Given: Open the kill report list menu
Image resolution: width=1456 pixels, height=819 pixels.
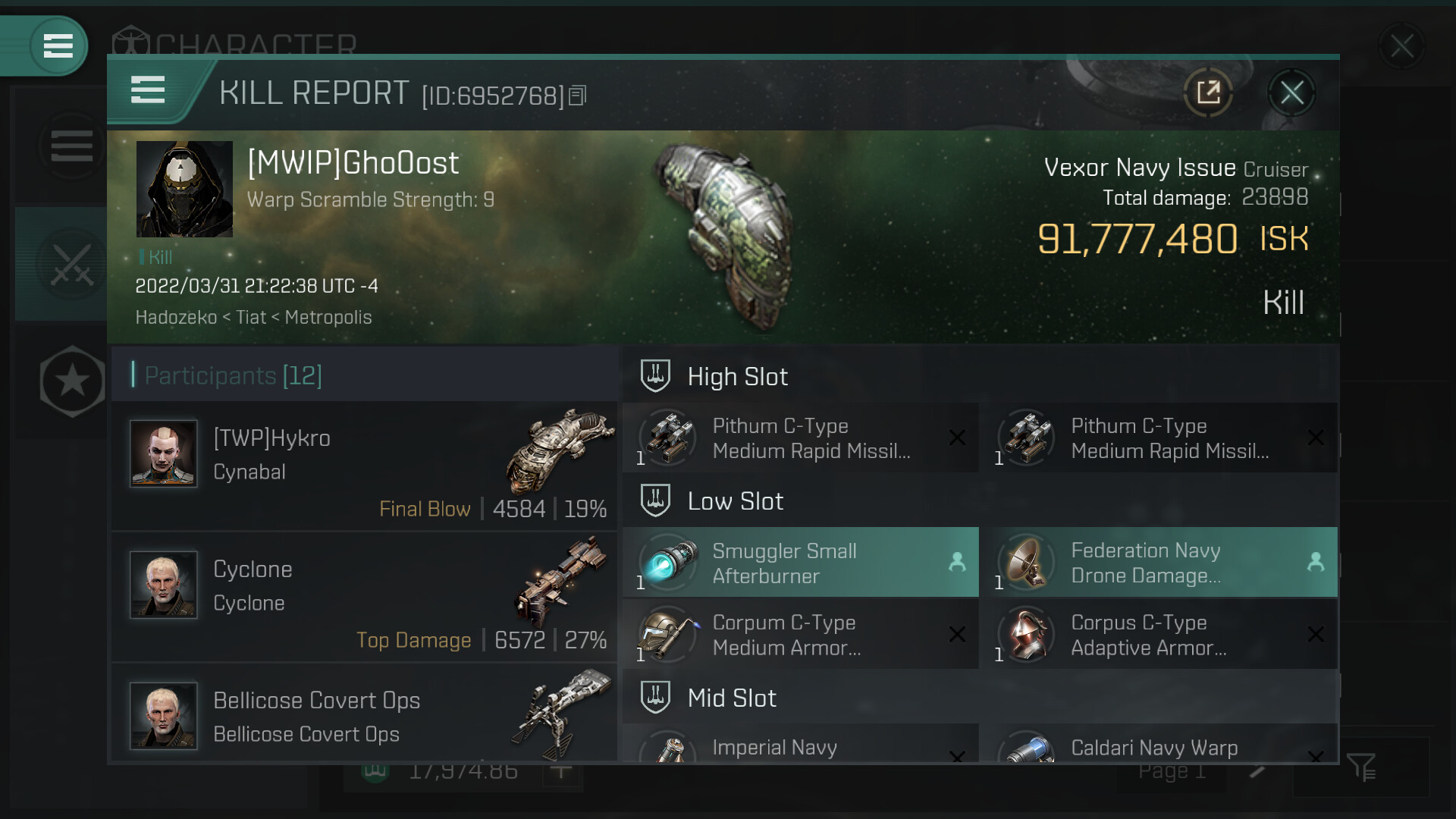Looking at the screenshot, I should coord(148,90).
